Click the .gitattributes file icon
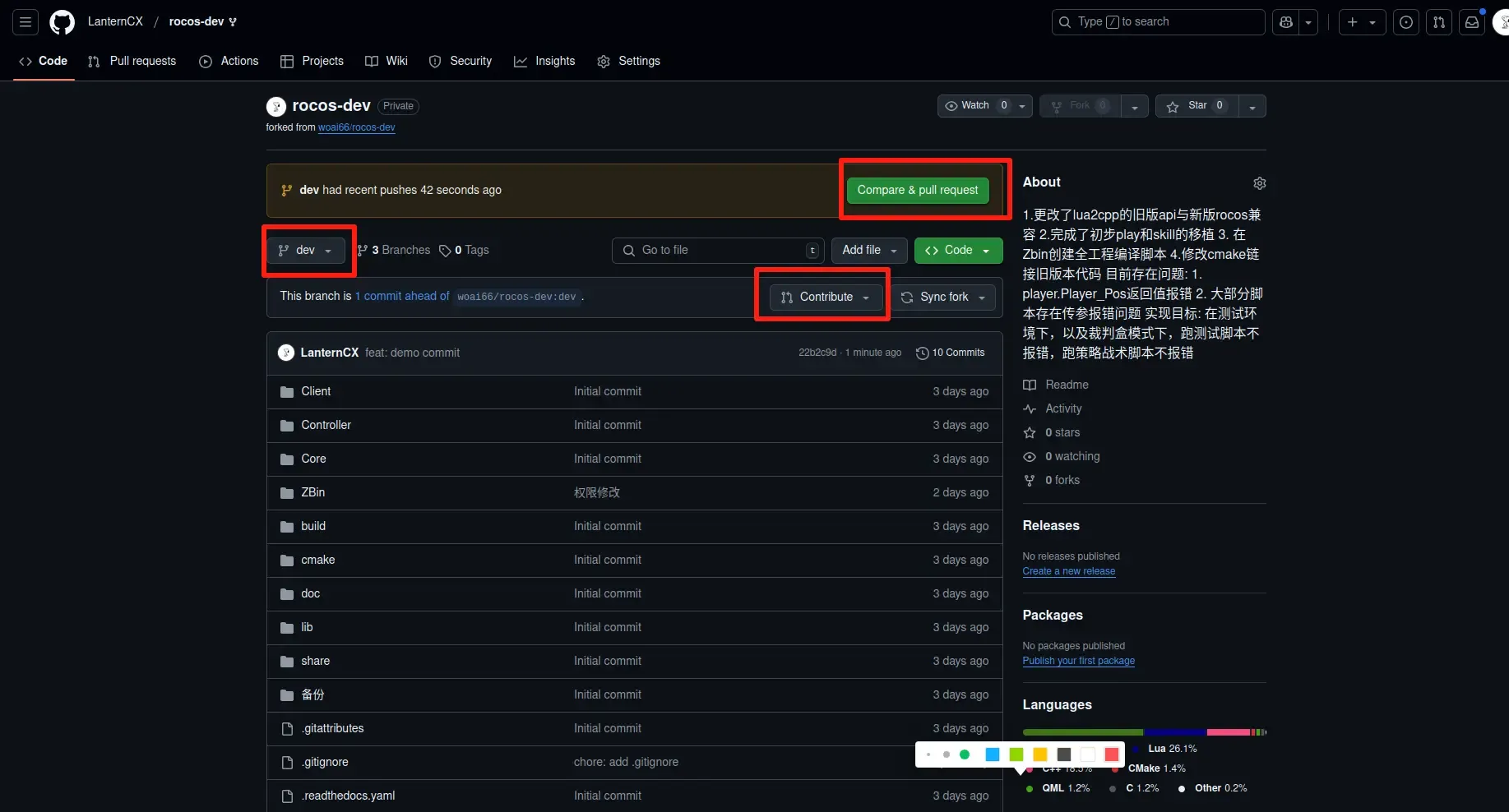This screenshot has height=812, width=1509. [287, 729]
